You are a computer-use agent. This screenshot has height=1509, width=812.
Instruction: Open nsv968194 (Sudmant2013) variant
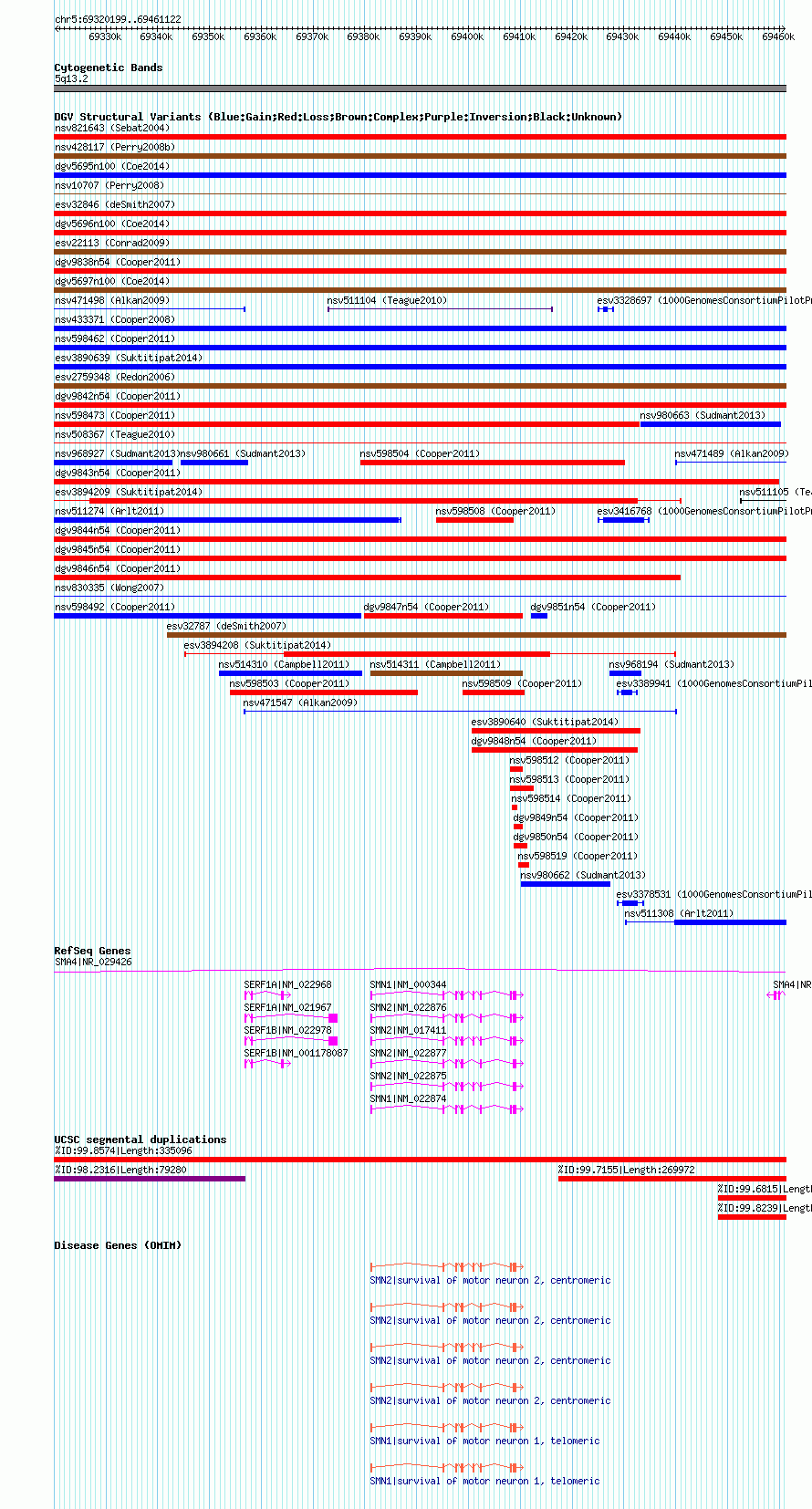(x=671, y=664)
